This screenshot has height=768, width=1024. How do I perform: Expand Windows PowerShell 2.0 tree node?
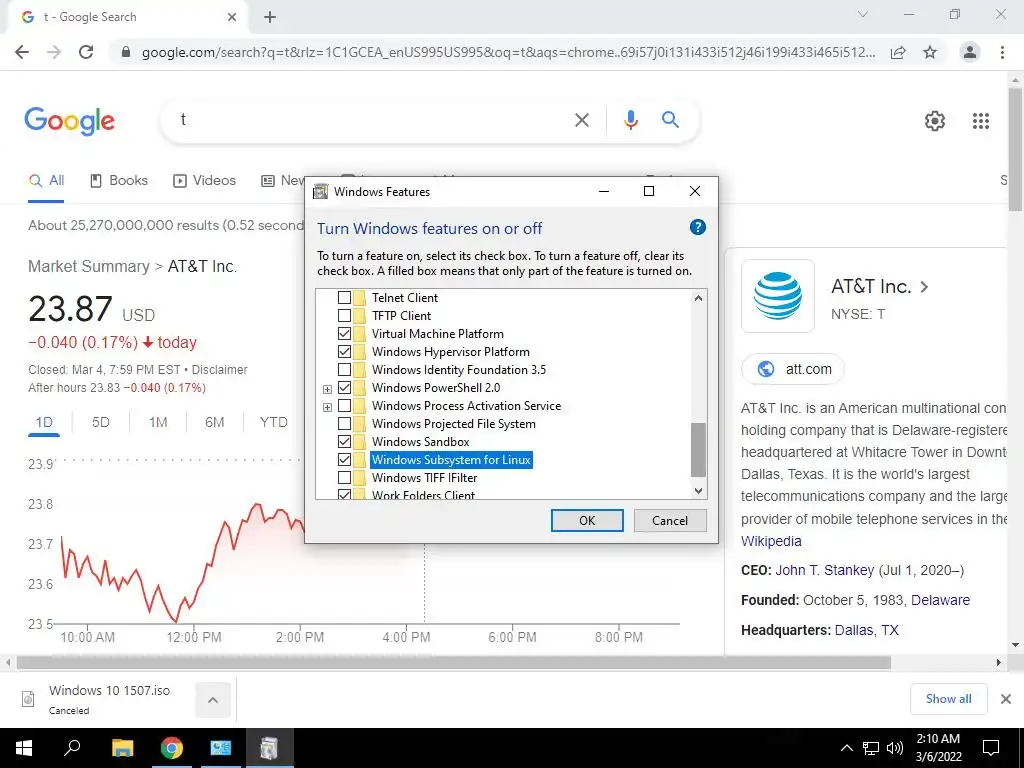[327, 389]
